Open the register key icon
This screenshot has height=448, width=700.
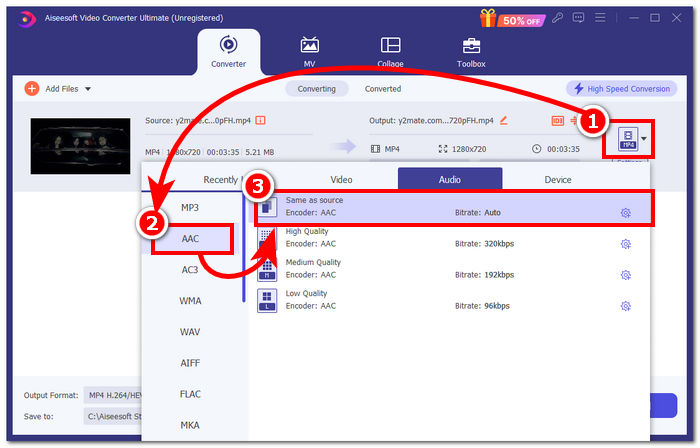coord(557,18)
